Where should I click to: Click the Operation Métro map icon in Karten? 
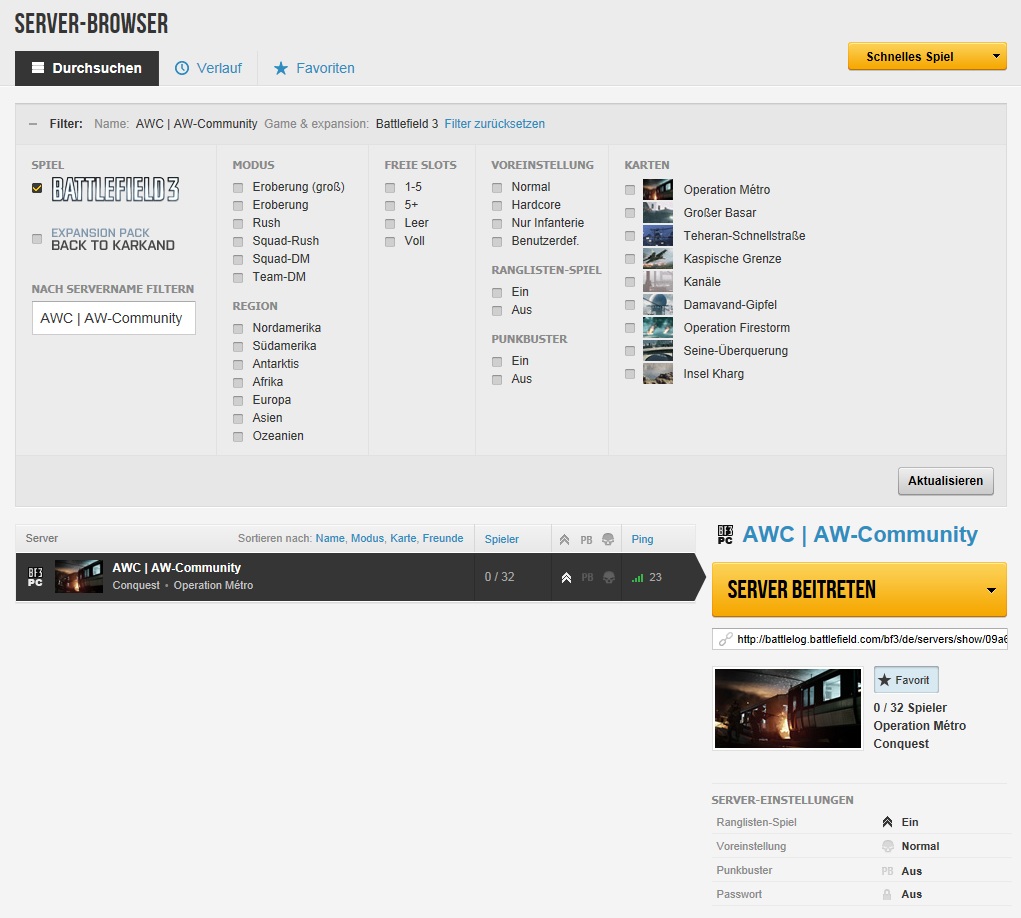pyautogui.click(x=658, y=190)
